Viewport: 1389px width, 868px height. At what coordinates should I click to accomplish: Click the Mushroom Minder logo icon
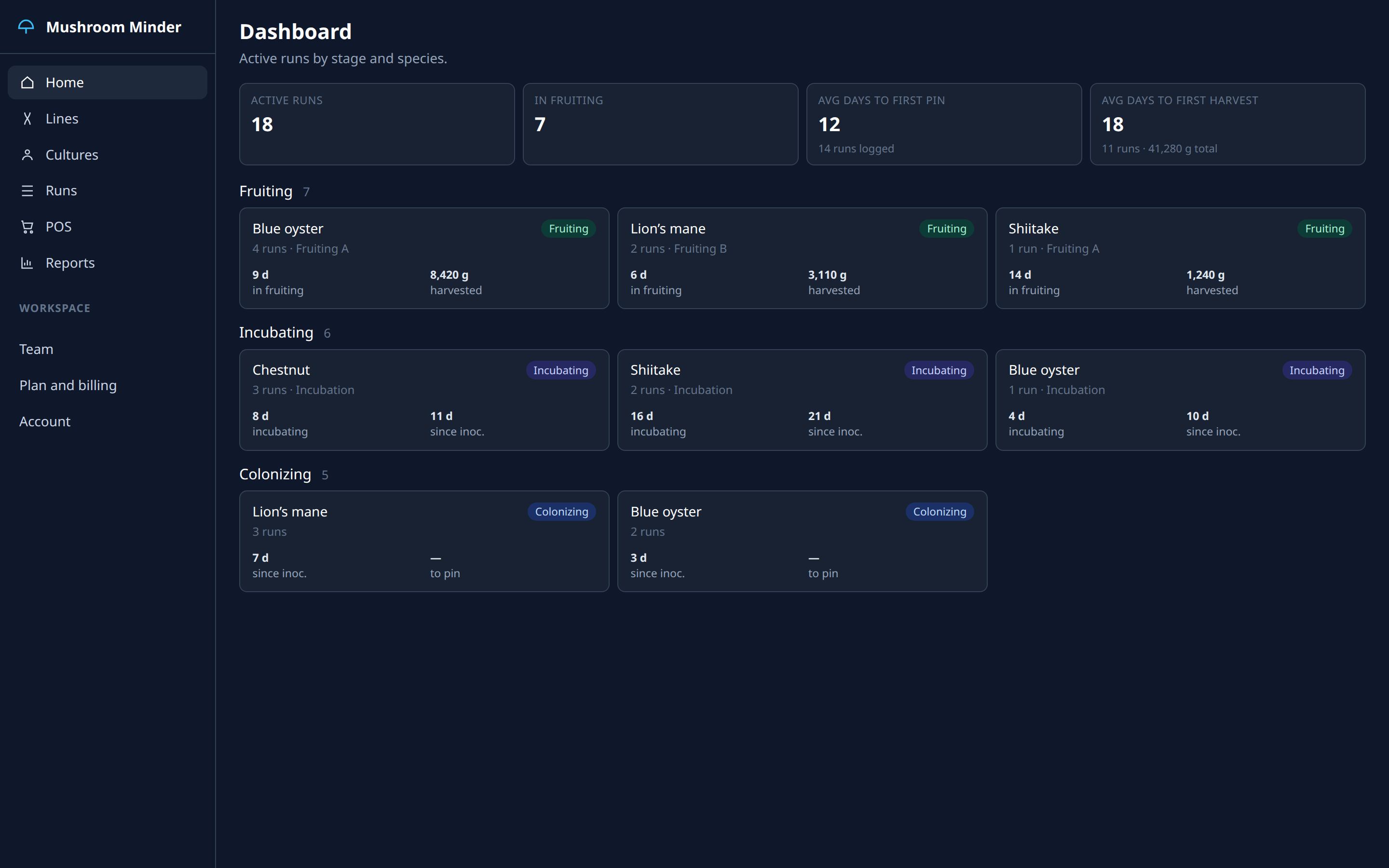click(27, 27)
